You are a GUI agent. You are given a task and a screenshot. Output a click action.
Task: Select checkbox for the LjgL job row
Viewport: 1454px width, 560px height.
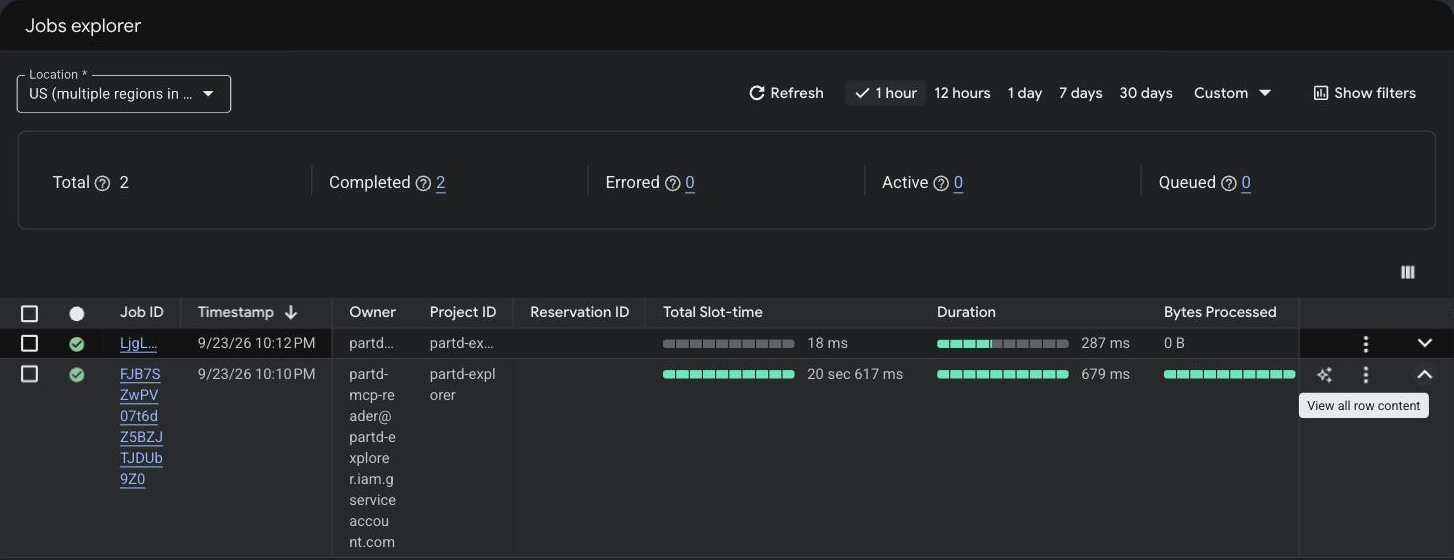pos(30,343)
